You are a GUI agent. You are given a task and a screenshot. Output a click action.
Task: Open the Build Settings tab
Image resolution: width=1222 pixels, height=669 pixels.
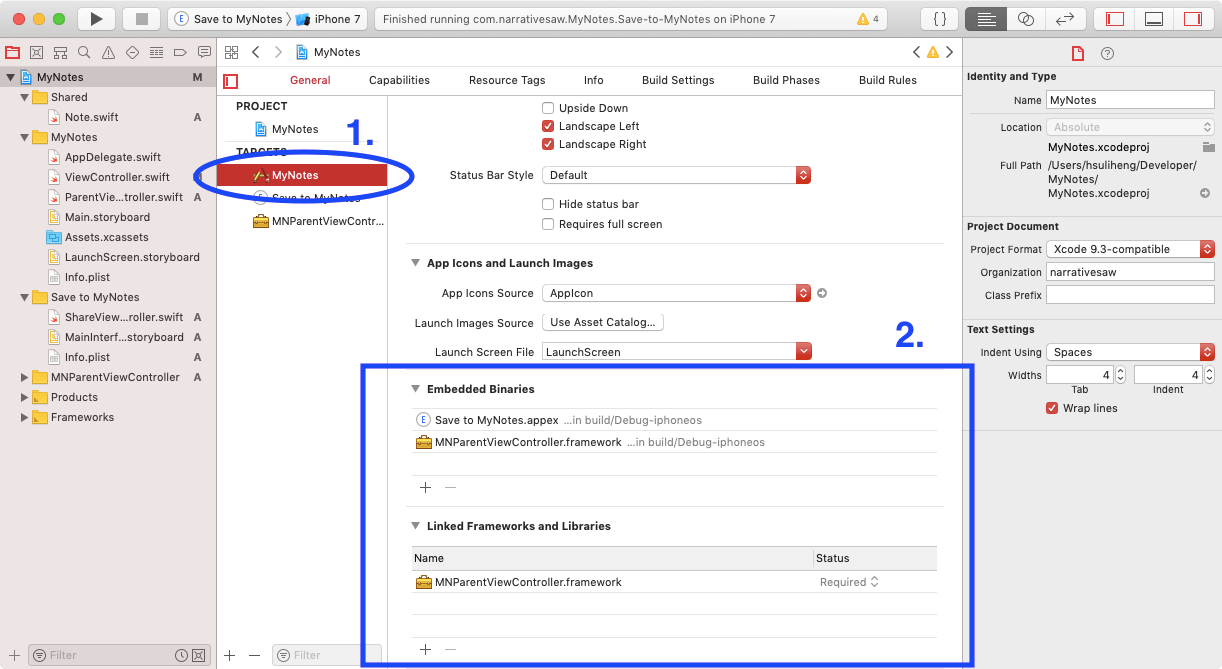[678, 80]
